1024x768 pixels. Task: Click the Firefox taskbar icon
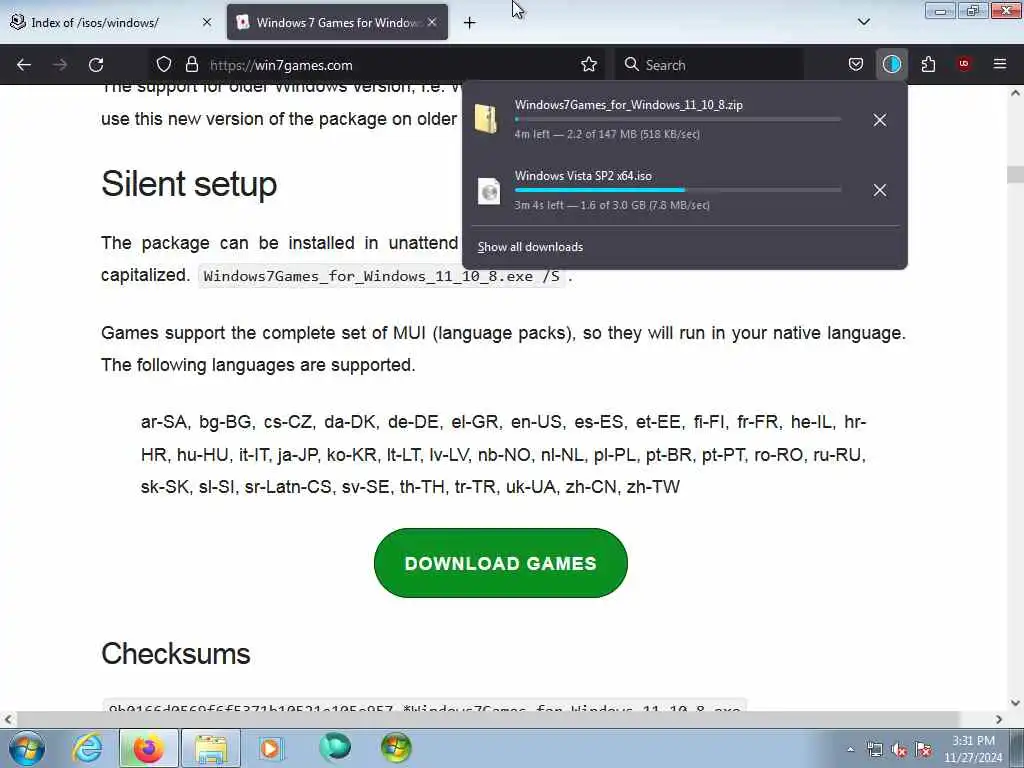click(149, 748)
